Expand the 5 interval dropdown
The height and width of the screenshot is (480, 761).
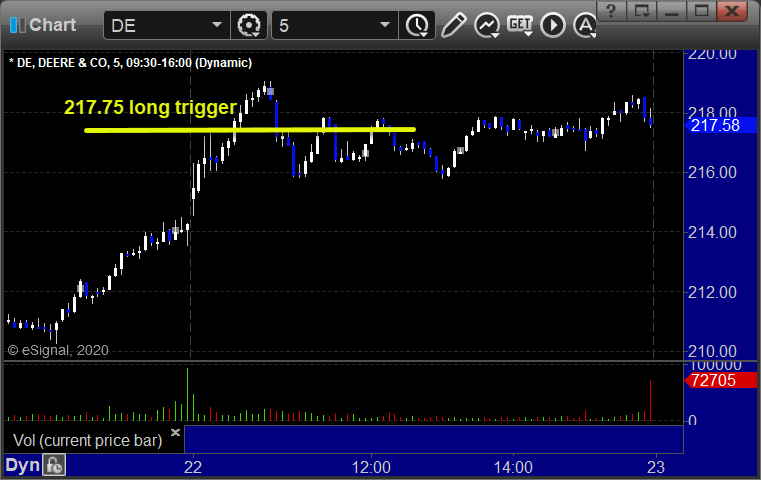coord(384,25)
